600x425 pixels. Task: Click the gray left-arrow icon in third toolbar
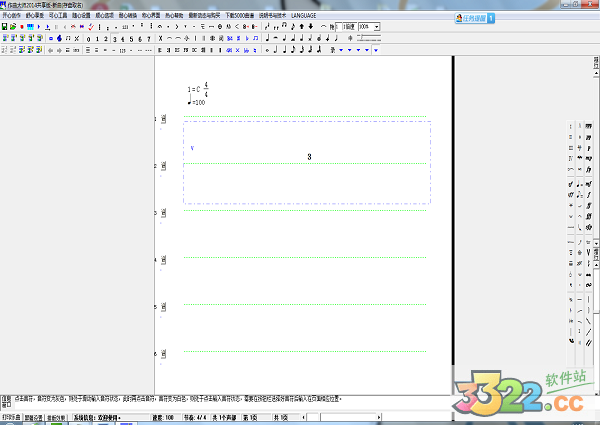coord(50,50)
